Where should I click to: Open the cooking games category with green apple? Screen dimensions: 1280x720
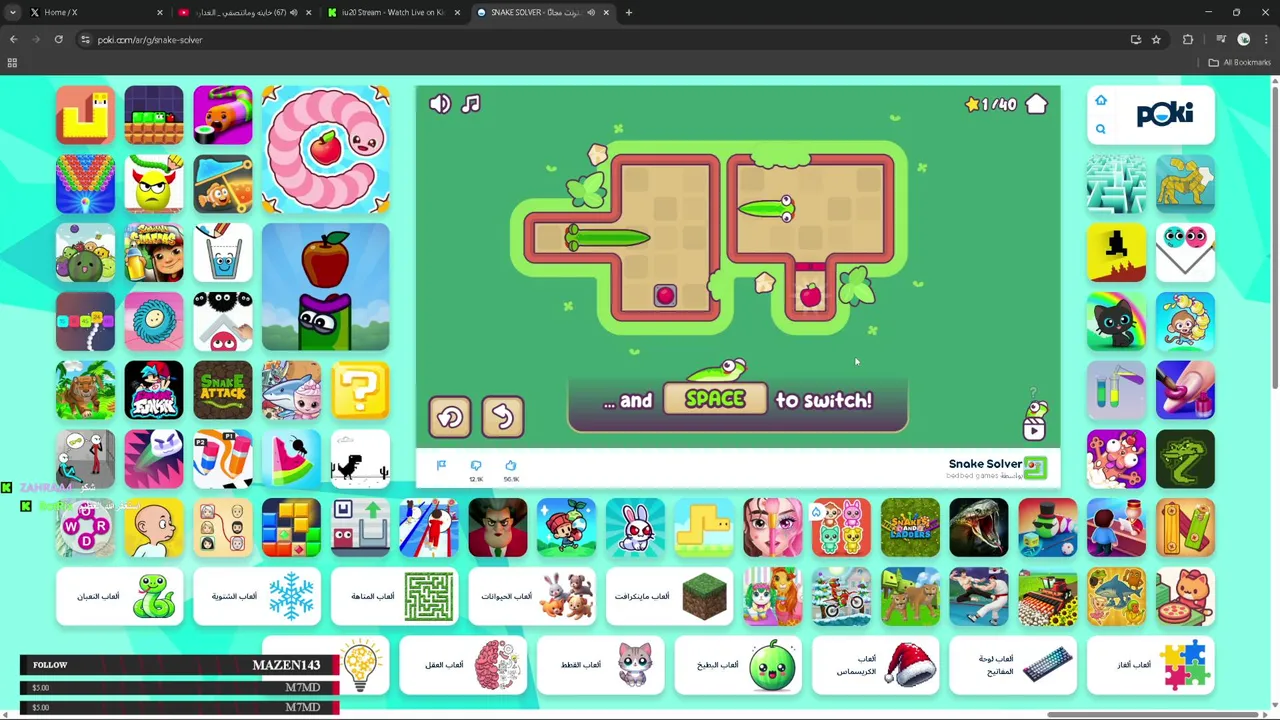click(x=738, y=665)
